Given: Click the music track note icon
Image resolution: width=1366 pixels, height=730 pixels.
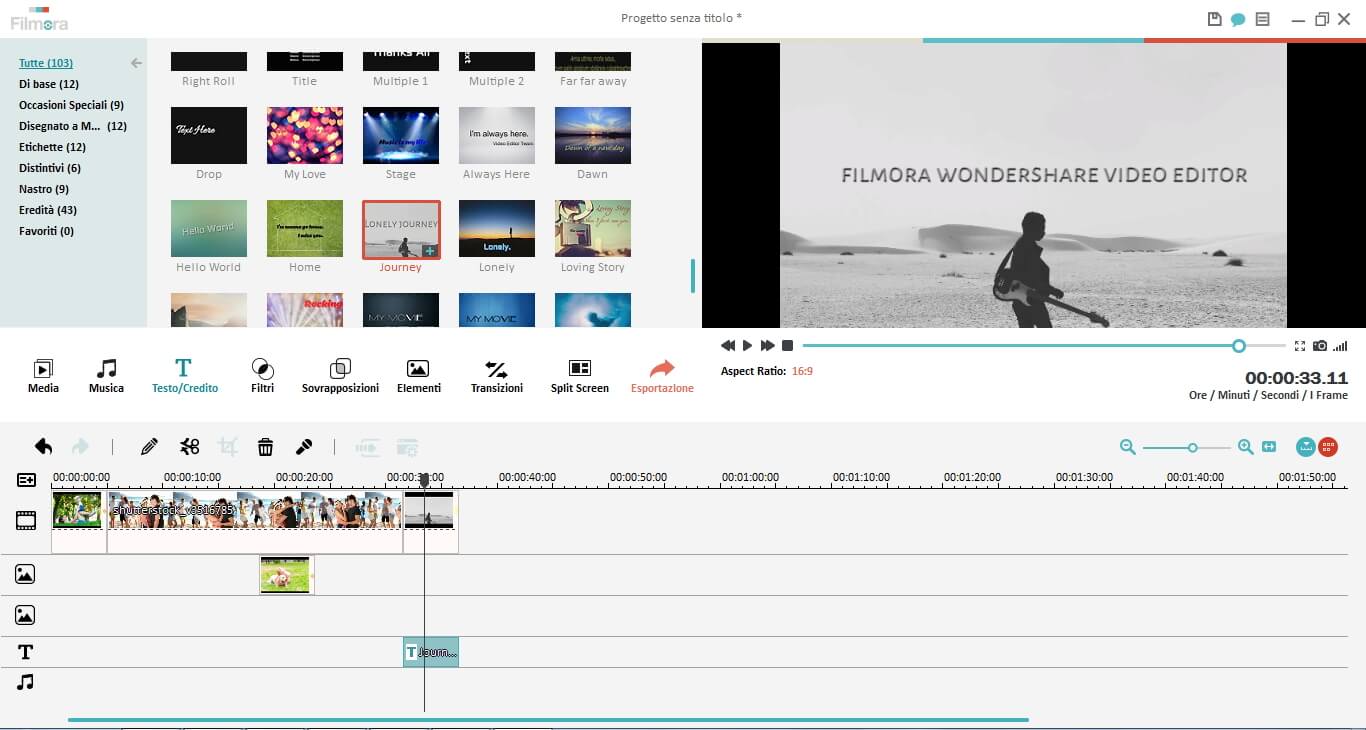Looking at the screenshot, I should [x=25, y=682].
